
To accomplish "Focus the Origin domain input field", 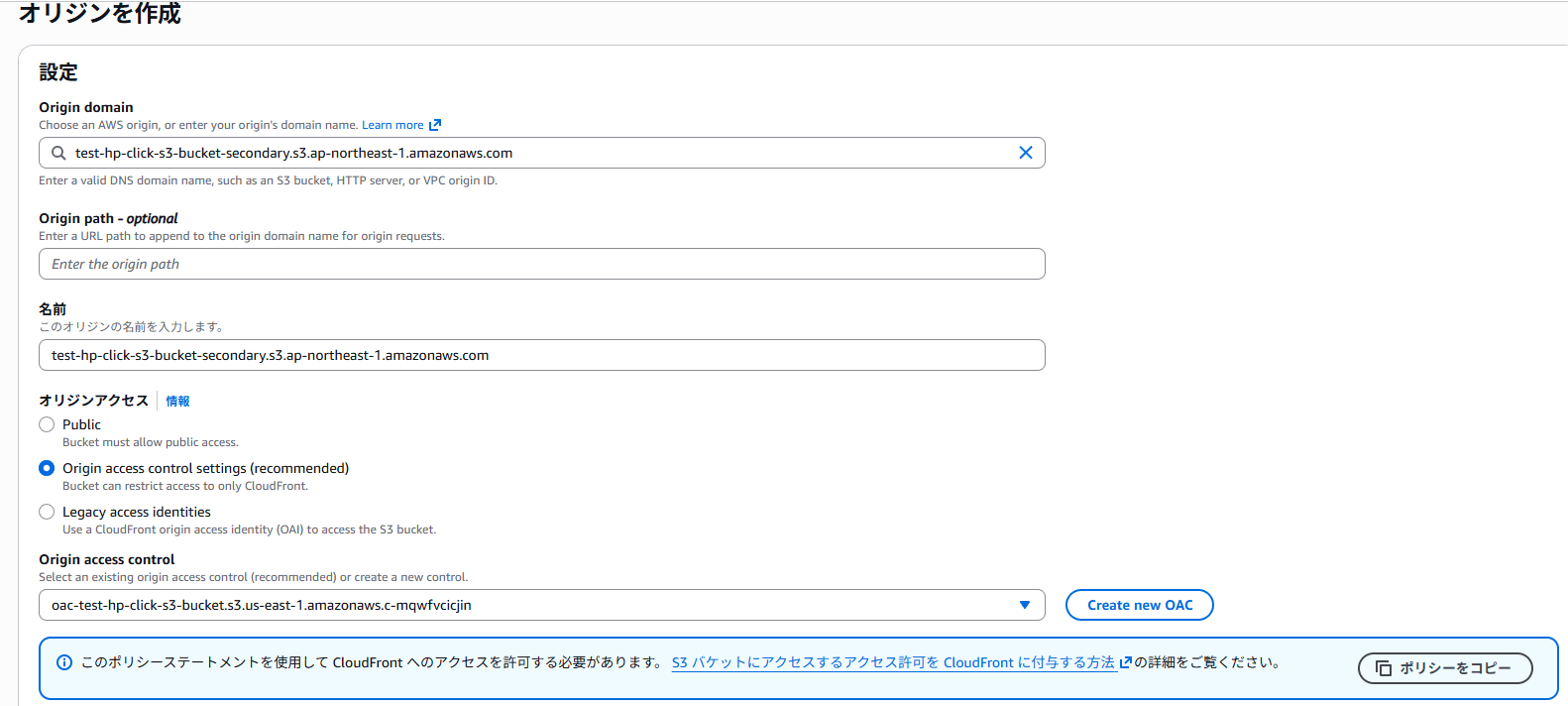I will [x=542, y=153].
